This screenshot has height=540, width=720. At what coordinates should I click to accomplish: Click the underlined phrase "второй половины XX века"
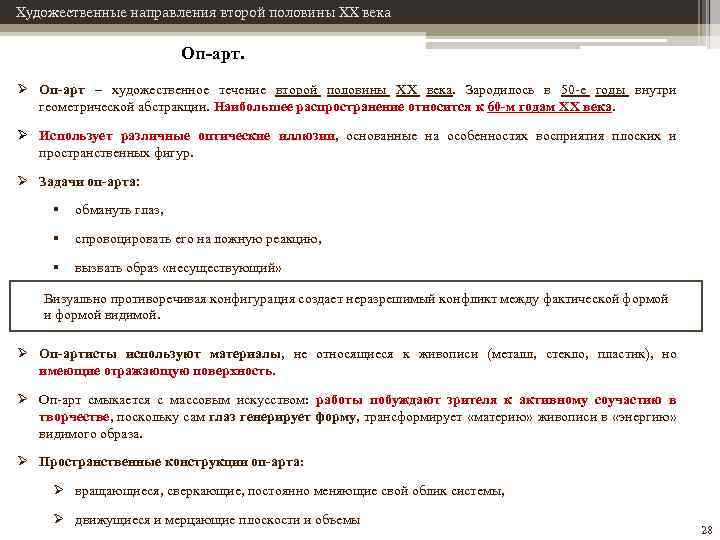pyautogui.click(x=364, y=90)
